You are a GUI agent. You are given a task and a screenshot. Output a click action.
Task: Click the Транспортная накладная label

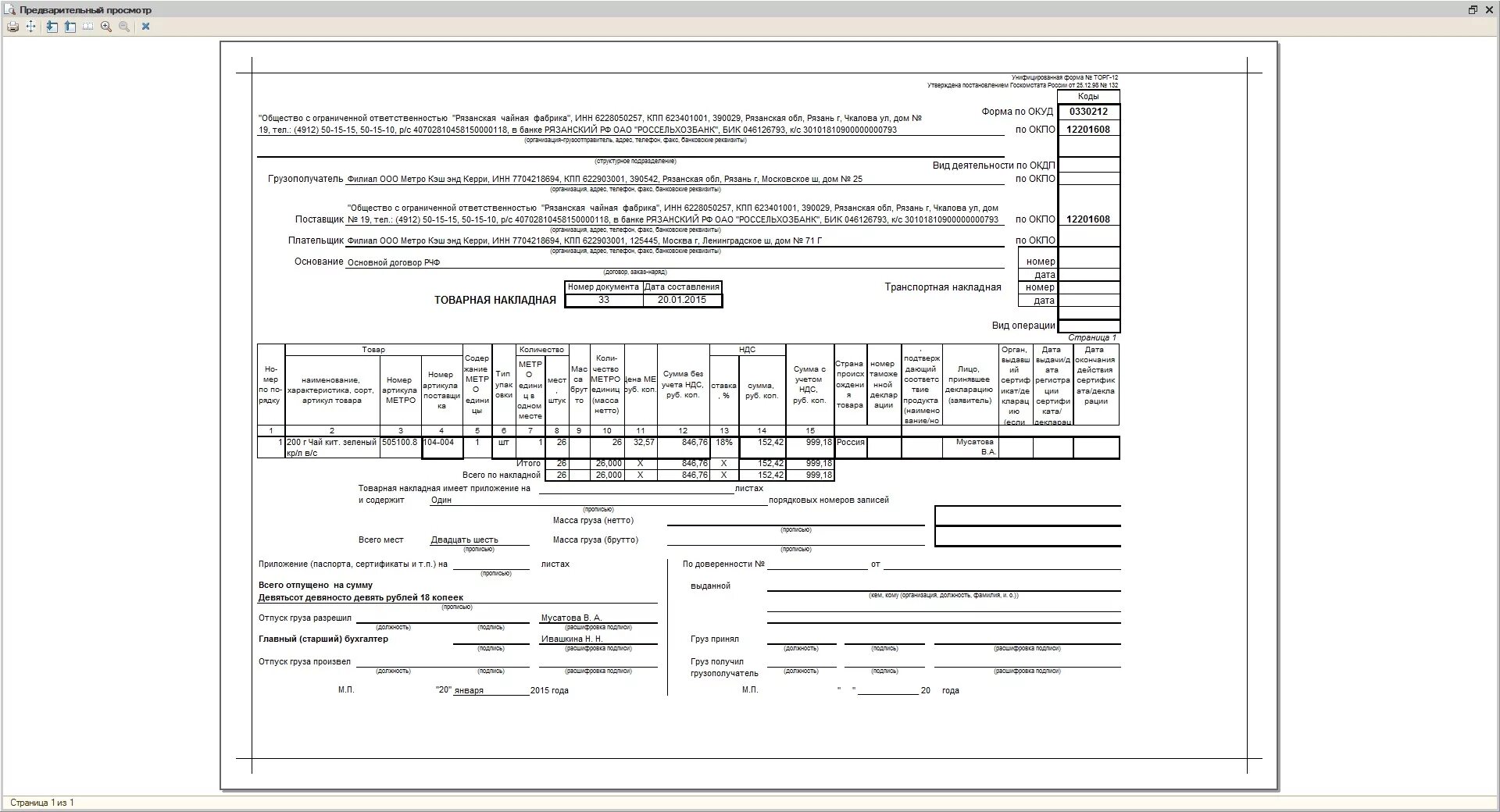coord(943,287)
